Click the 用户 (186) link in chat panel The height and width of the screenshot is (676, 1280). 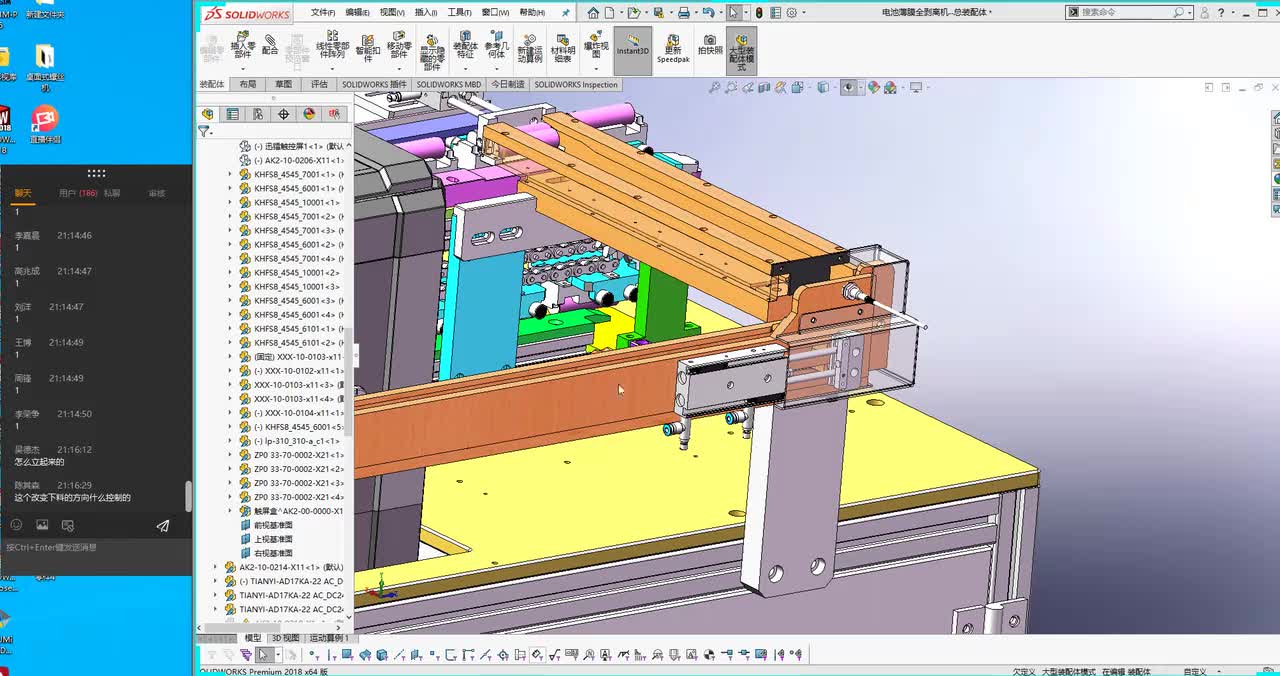(77, 193)
